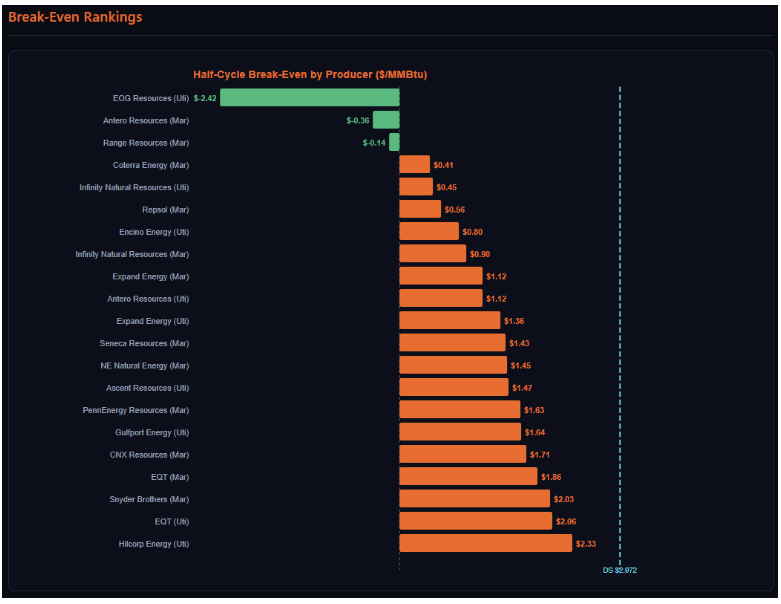Viewport: 781px width, 604px height.
Task: Click the Hilcorp Energy (Uti) bar
Action: (485, 543)
